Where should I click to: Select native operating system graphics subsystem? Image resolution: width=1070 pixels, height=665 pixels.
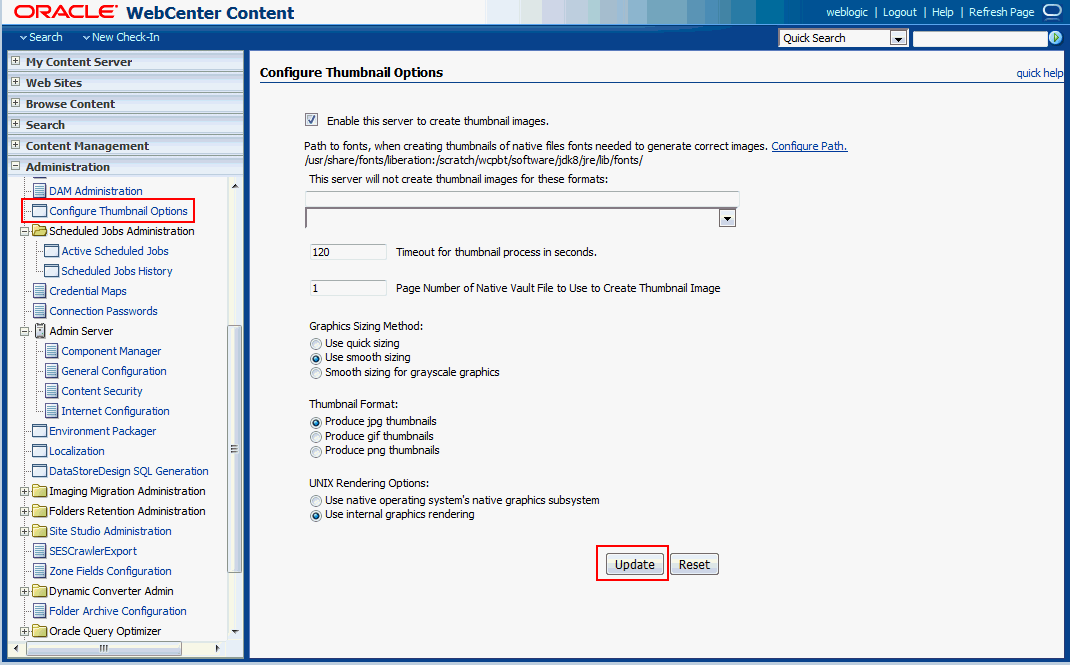point(315,501)
